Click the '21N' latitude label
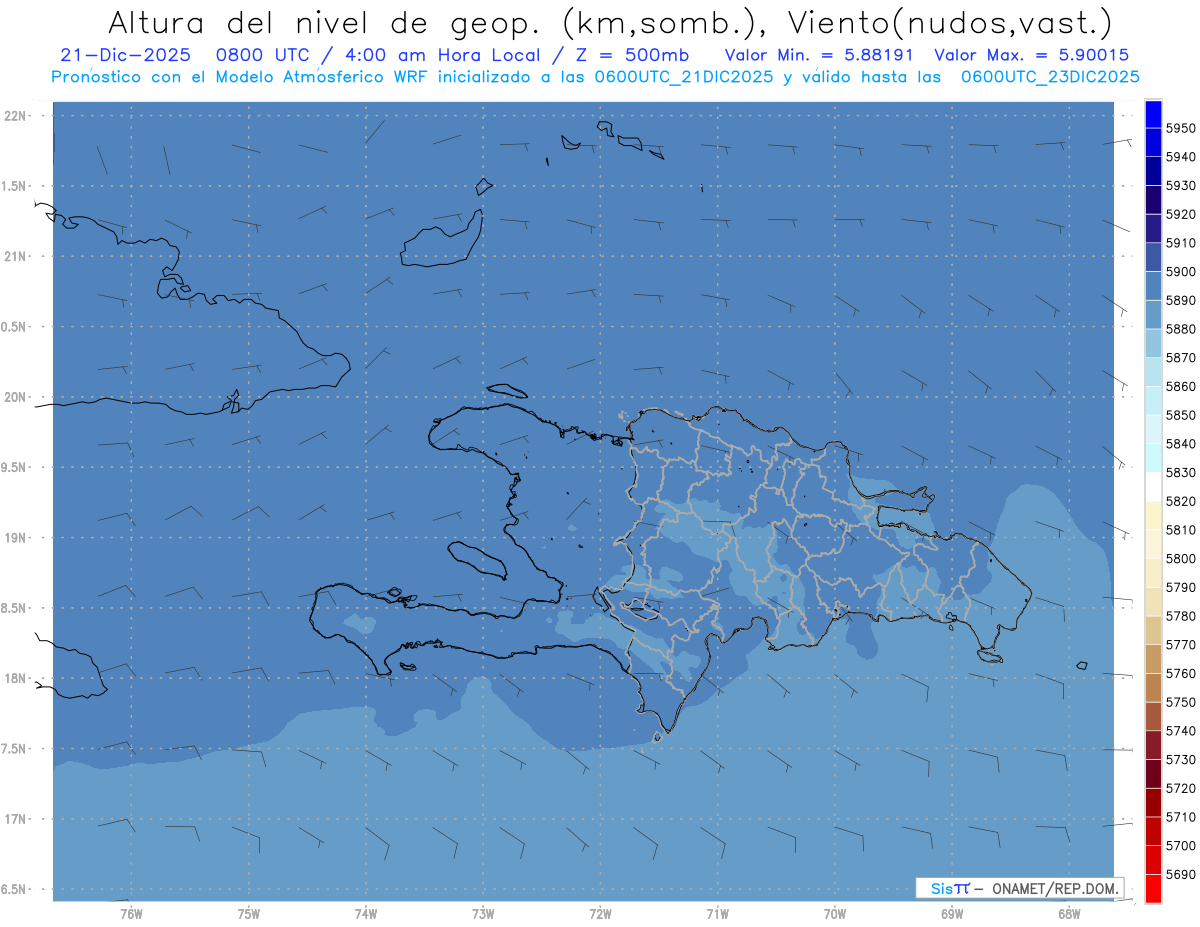This screenshot has width=1200, height=927. coord(17,257)
